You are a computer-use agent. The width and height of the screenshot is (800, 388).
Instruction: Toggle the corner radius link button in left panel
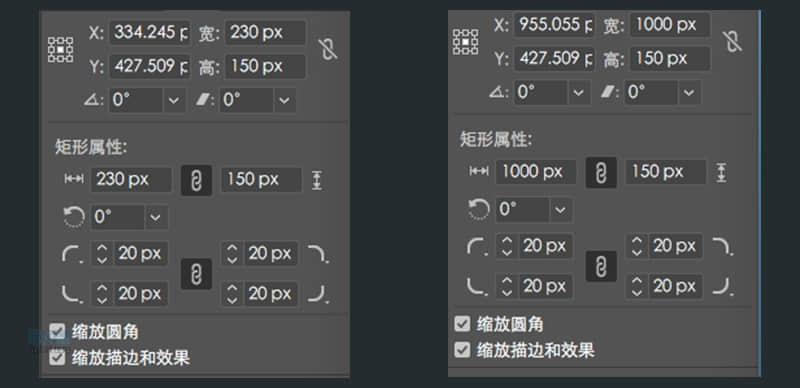point(196,274)
